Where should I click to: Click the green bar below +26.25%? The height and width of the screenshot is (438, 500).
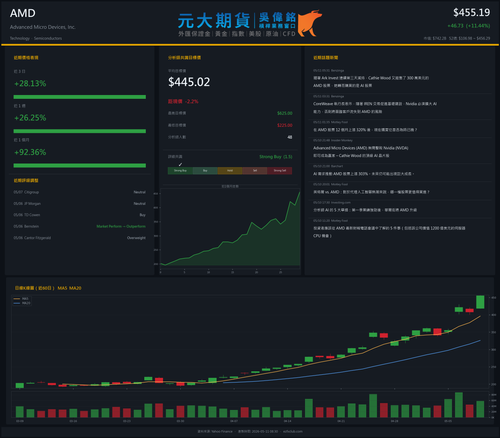coord(80,131)
